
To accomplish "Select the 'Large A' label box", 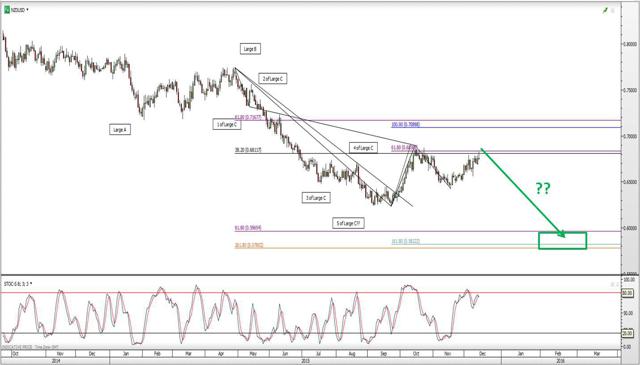I will pyautogui.click(x=120, y=130).
